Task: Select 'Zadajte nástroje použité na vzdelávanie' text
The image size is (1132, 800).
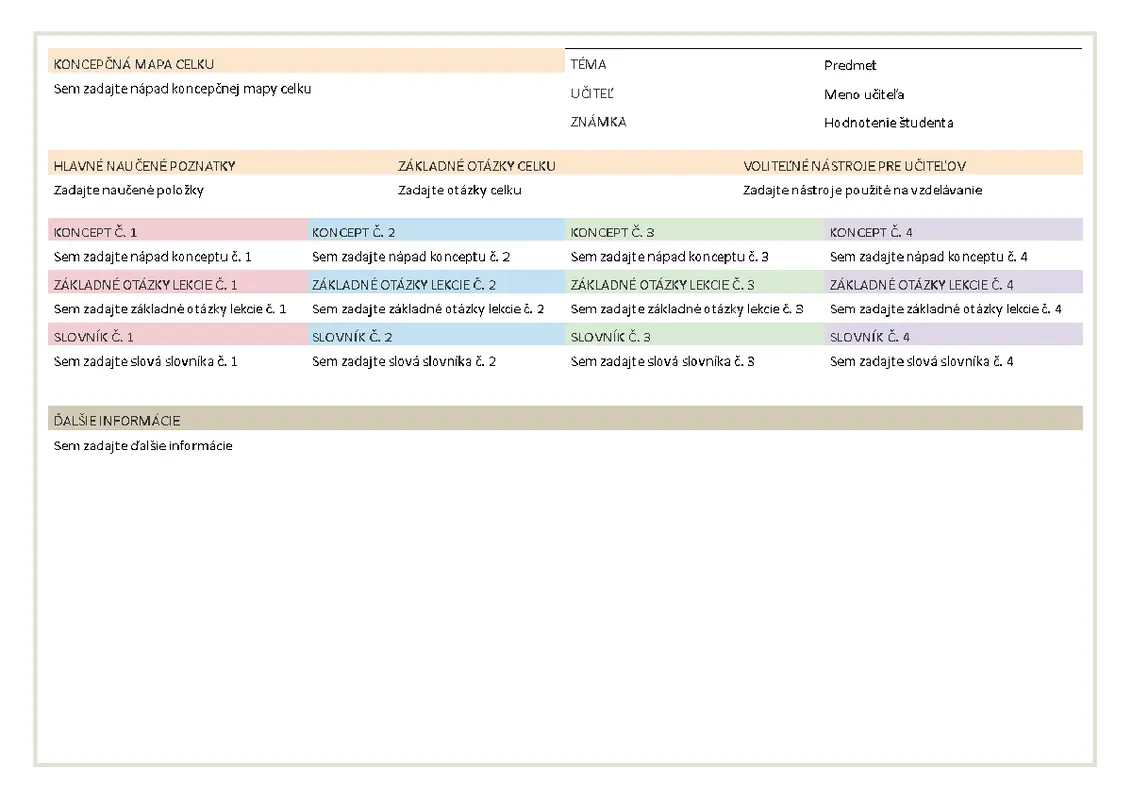Action: (862, 190)
